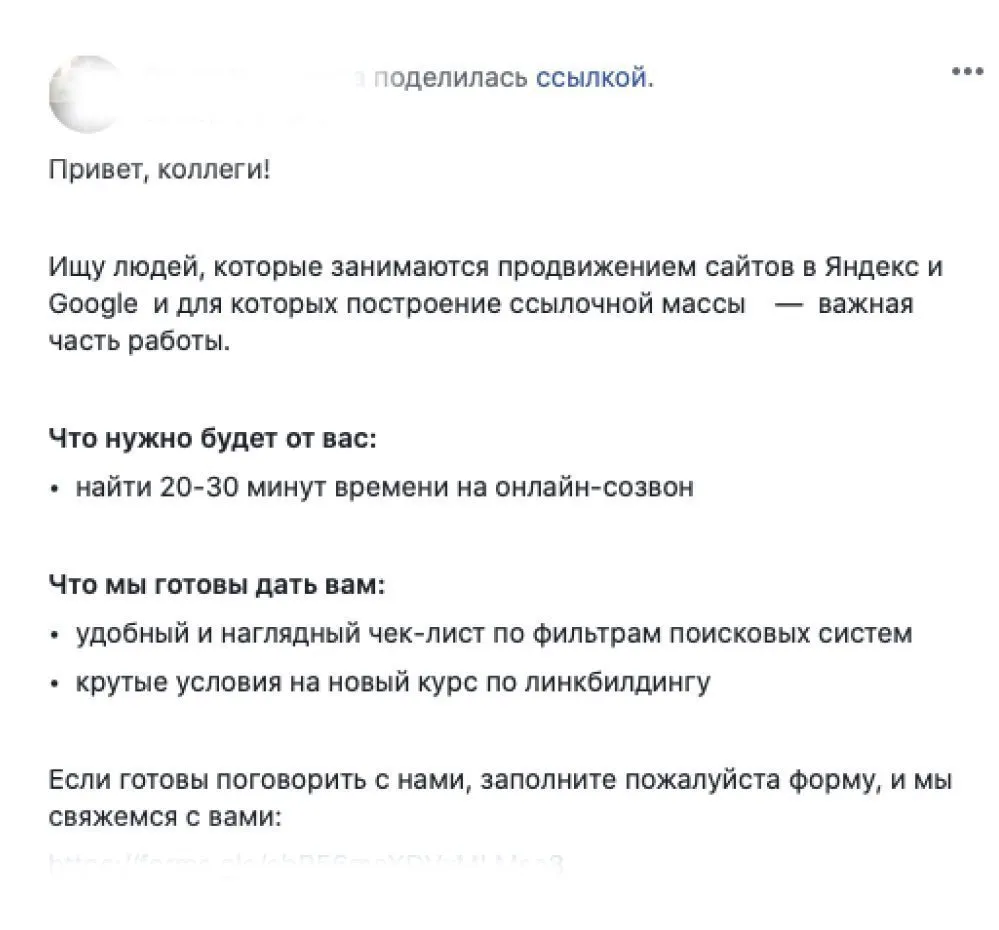Viewport: 999px width, 930px height.
Task: Click the text "часть работы."
Action: 139,342
